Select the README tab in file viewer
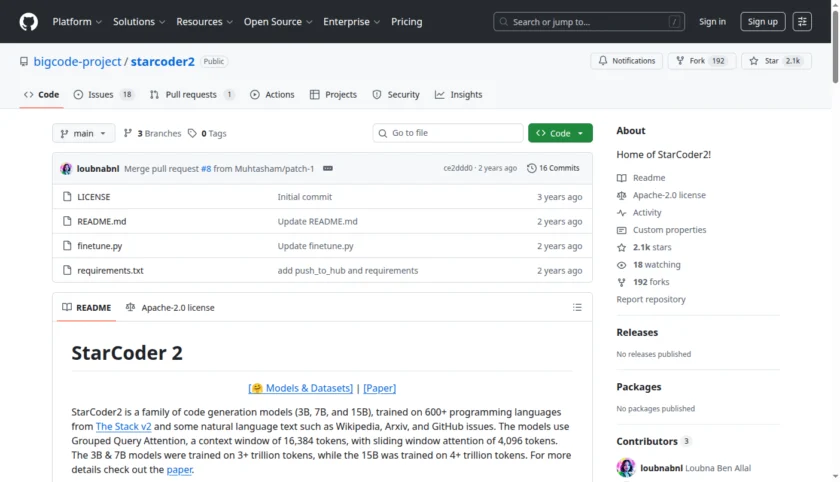The width and height of the screenshot is (840, 482). 86,308
